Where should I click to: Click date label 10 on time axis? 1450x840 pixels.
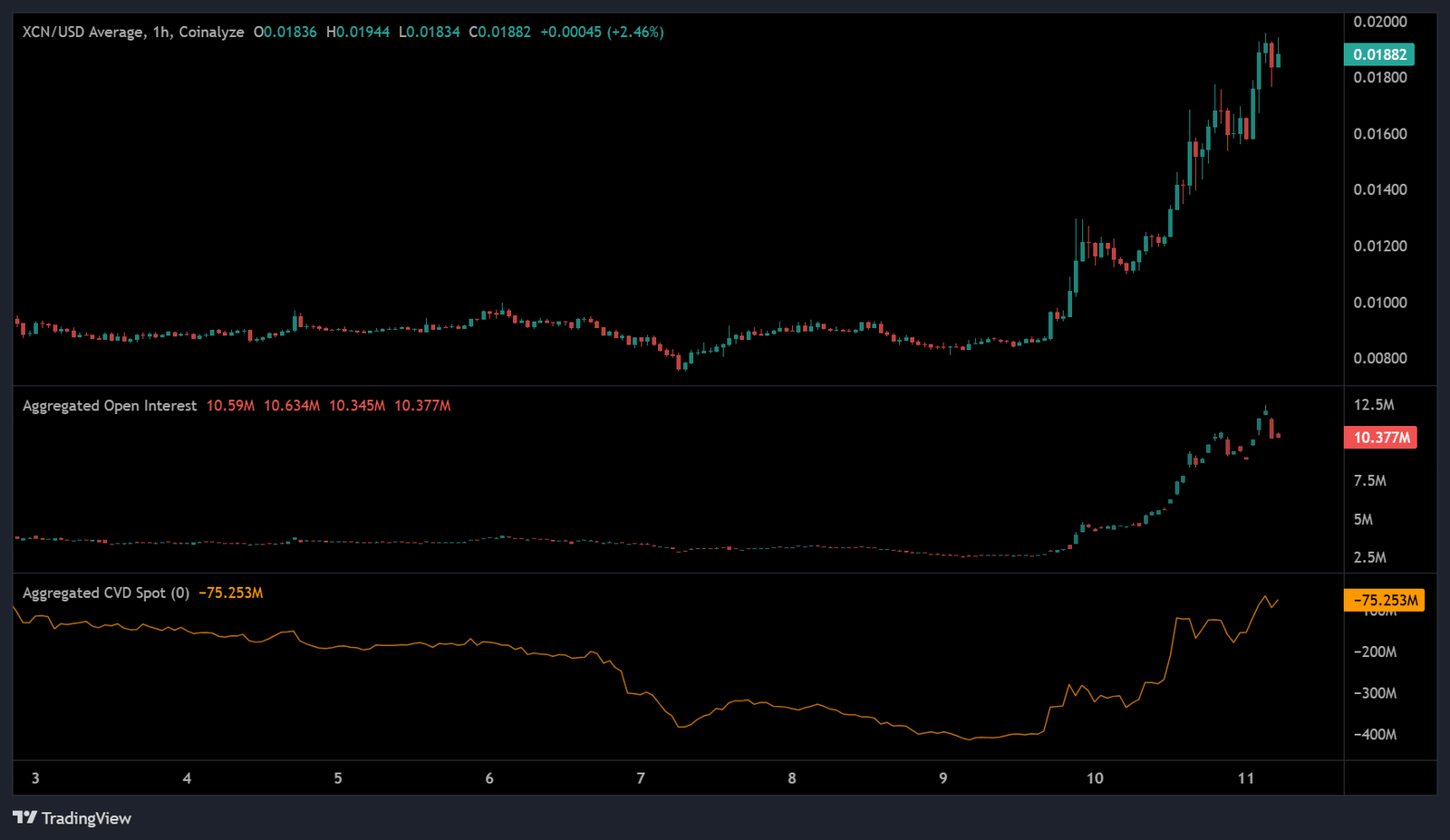1095,778
